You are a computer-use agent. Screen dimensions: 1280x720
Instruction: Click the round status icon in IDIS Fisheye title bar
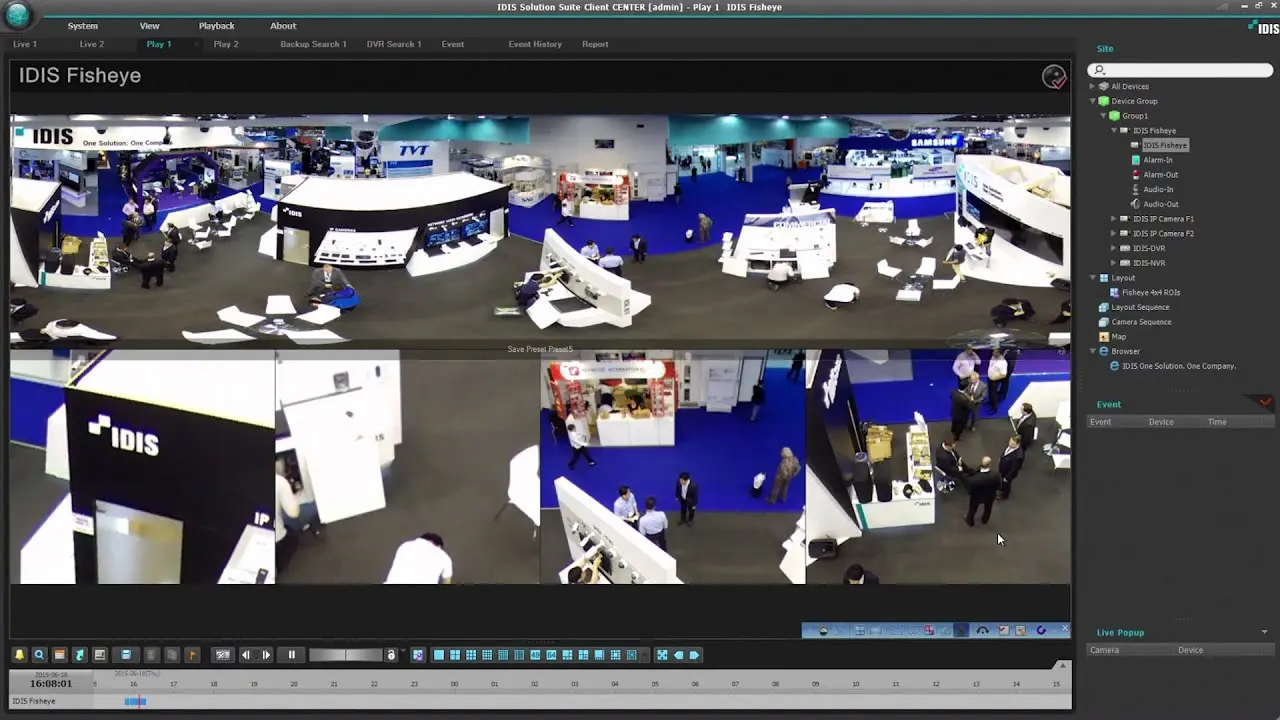pyautogui.click(x=1054, y=77)
